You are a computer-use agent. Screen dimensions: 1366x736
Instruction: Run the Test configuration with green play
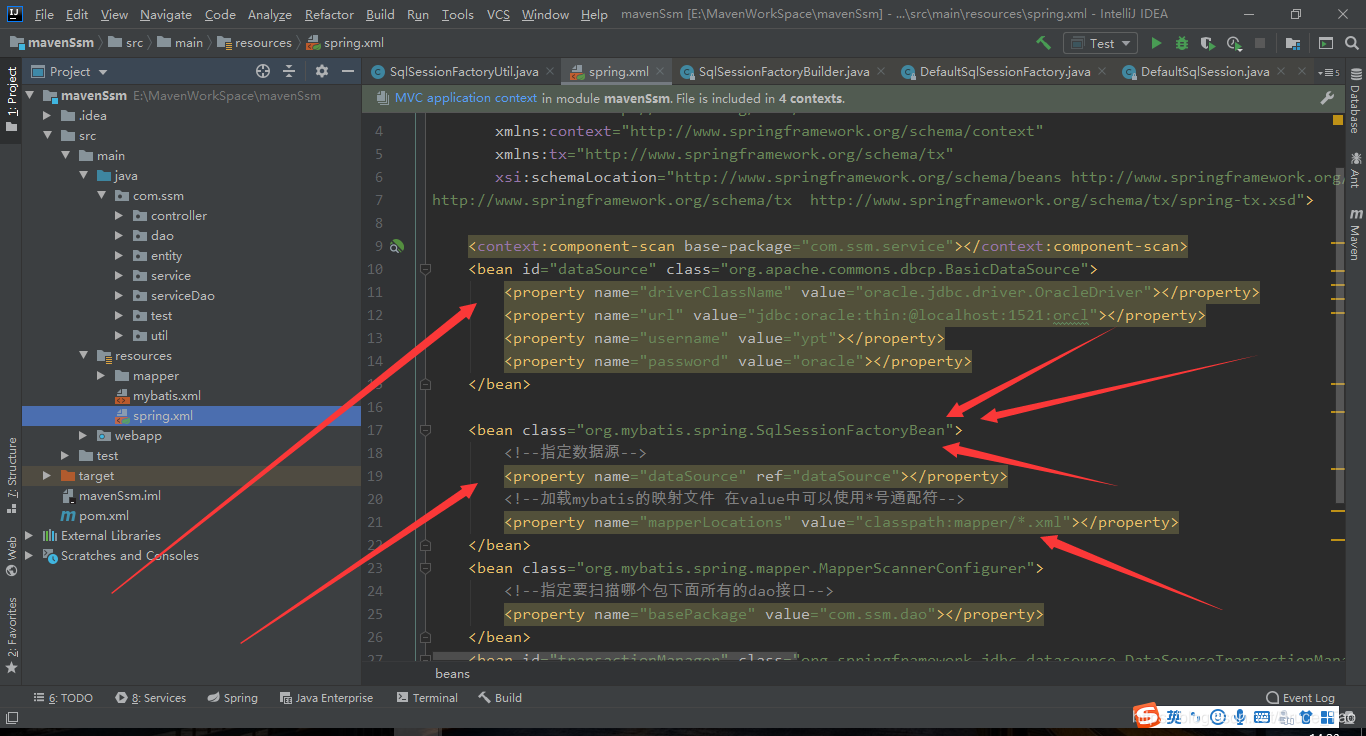1156,43
